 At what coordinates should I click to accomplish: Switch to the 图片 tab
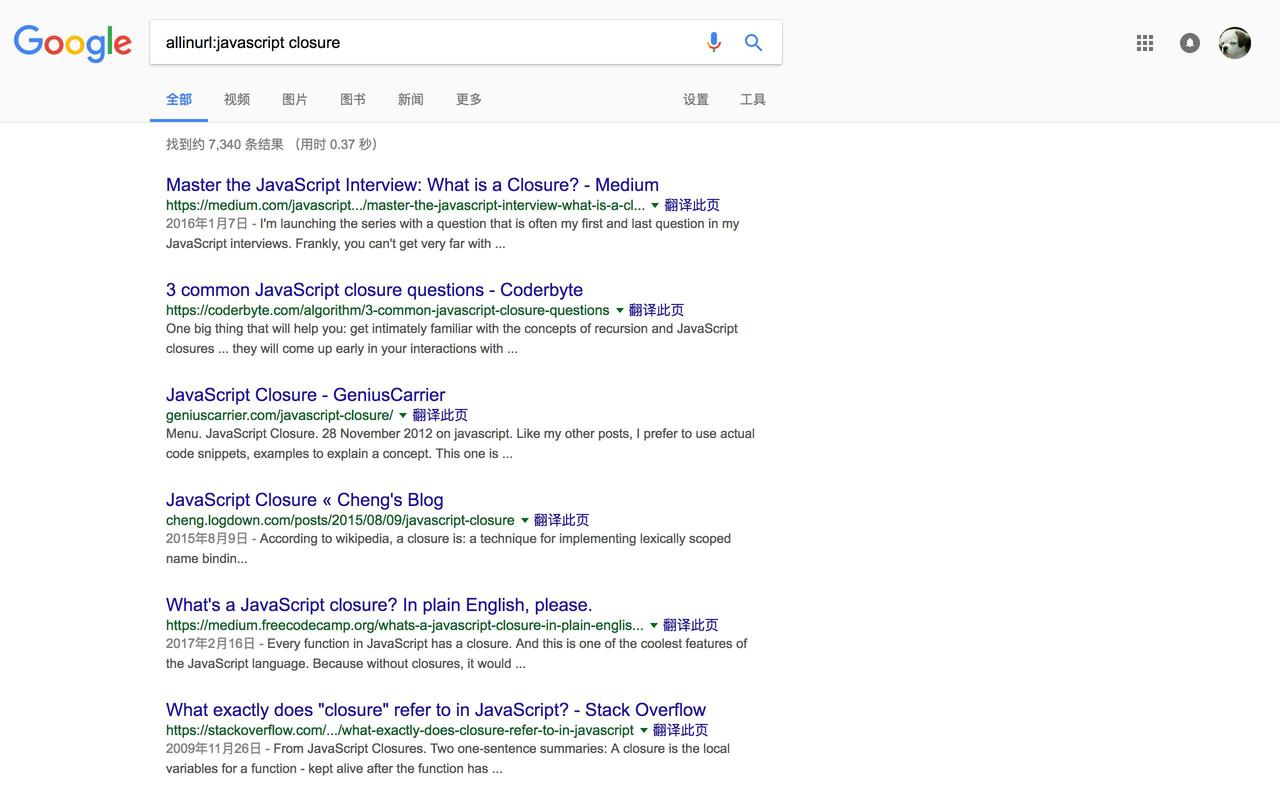tap(295, 99)
